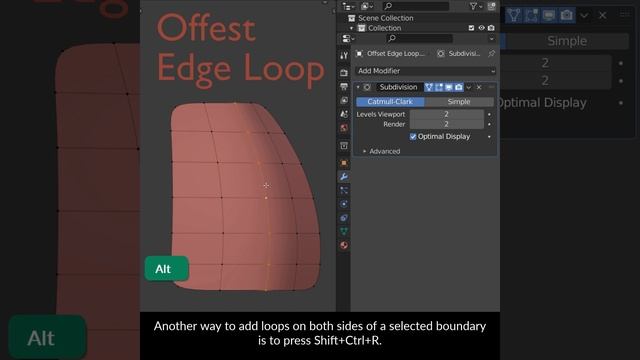The image size is (640, 360).
Task: Expand the Advanced section
Action: tap(381, 151)
